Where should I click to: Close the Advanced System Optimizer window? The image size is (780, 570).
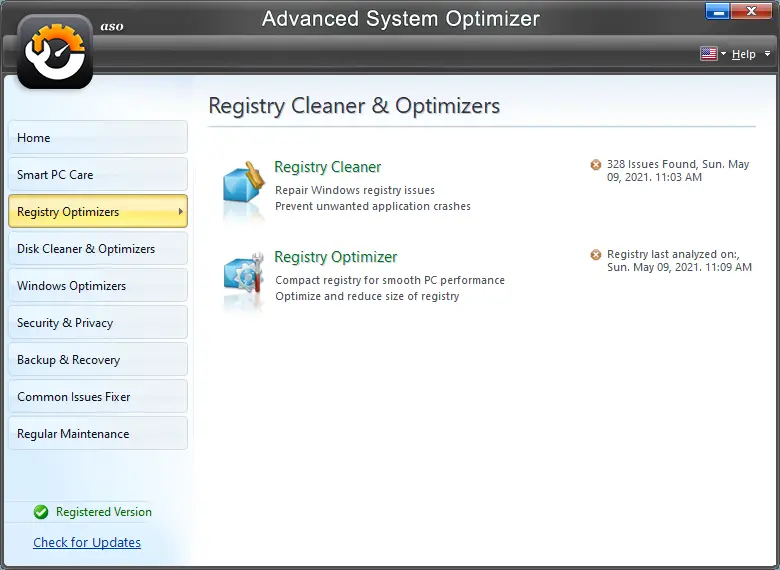click(x=752, y=11)
